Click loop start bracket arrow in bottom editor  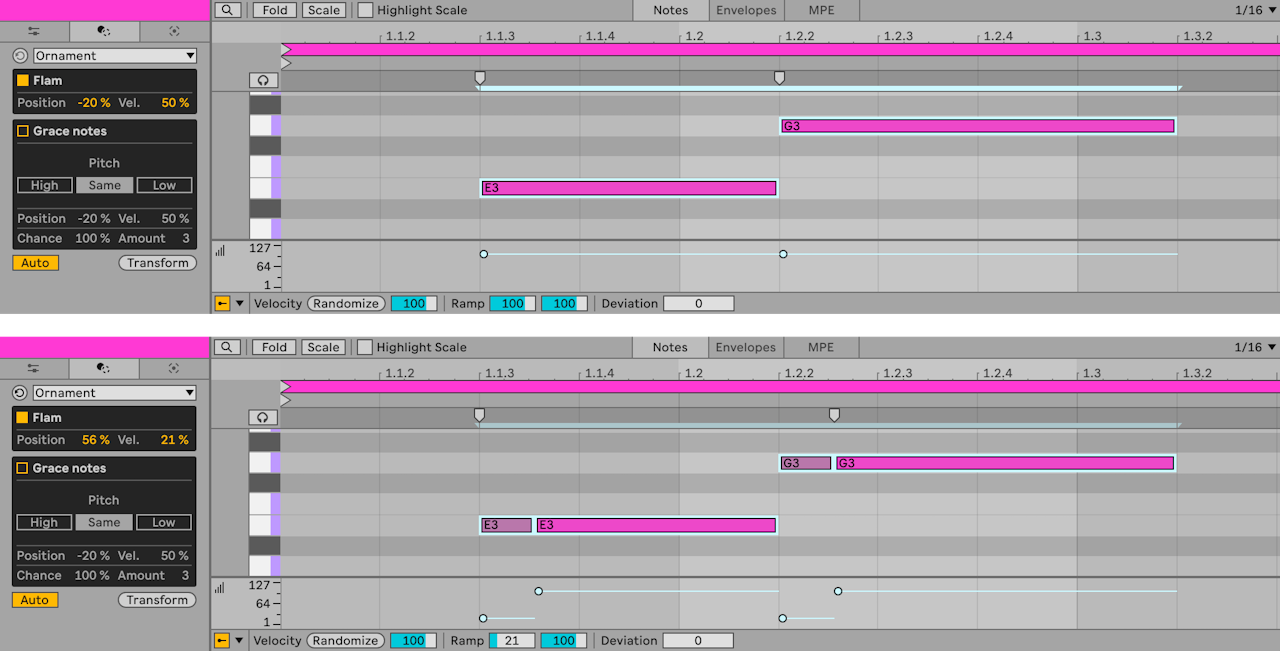click(x=286, y=386)
